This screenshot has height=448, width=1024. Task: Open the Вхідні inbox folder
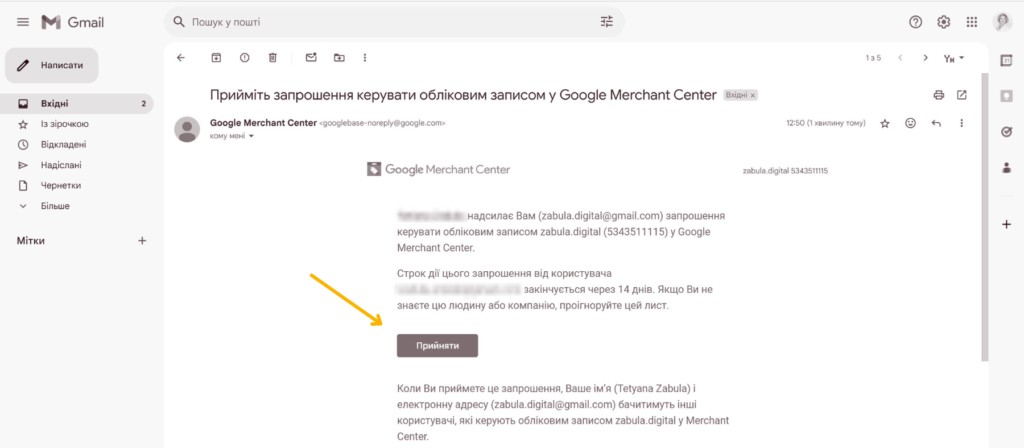click(x=76, y=104)
